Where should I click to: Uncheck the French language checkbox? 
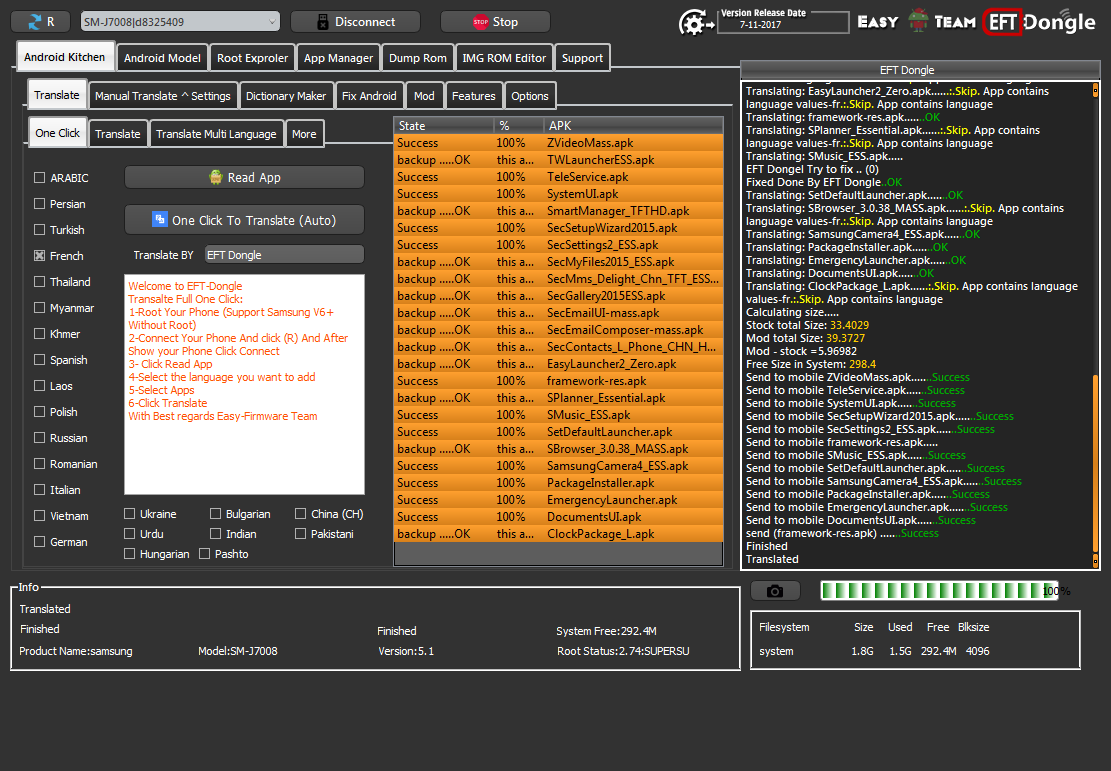pyautogui.click(x=40, y=256)
